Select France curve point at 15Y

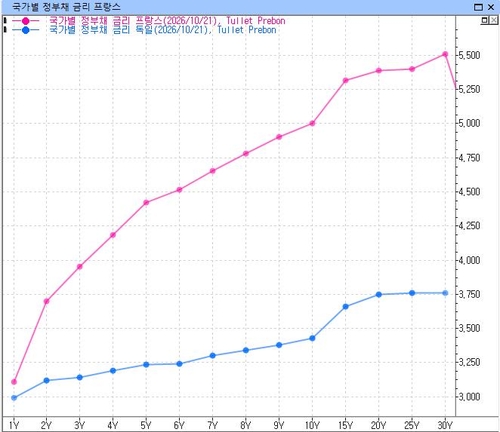(x=346, y=80)
